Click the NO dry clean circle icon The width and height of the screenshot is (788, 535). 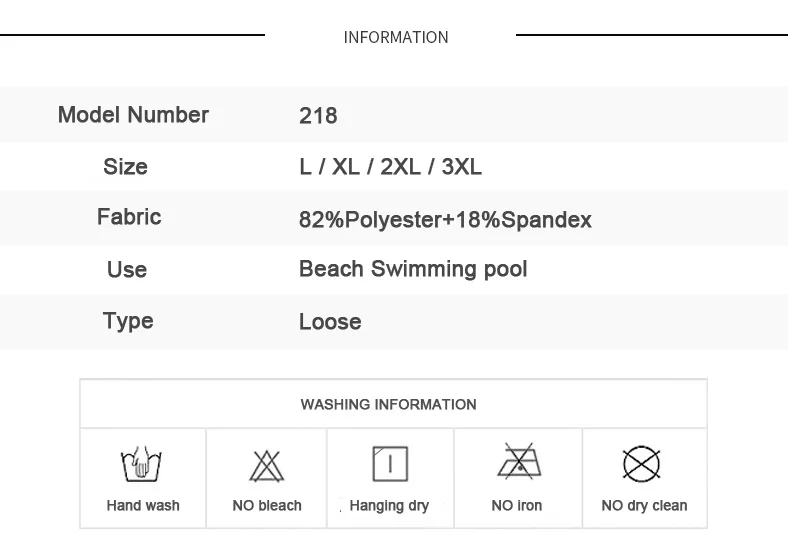pos(641,464)
